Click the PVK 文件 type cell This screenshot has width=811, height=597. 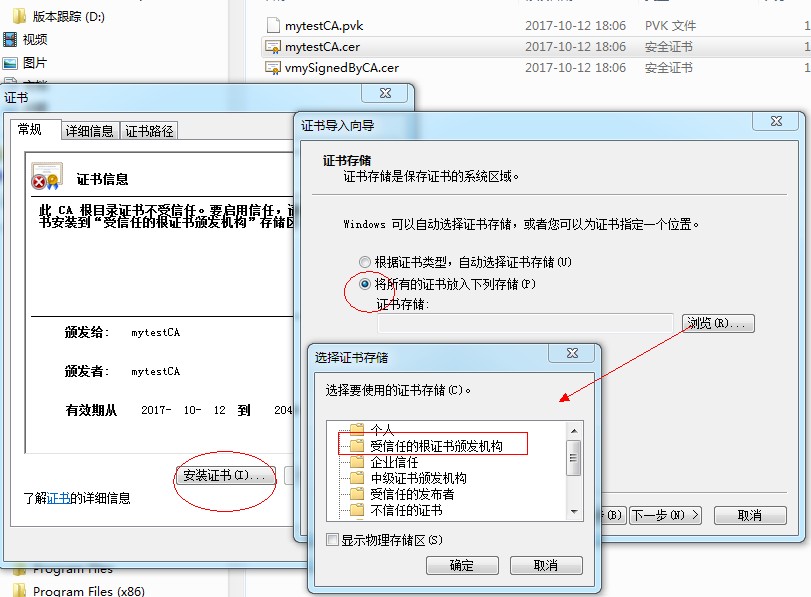click(670, 26)
